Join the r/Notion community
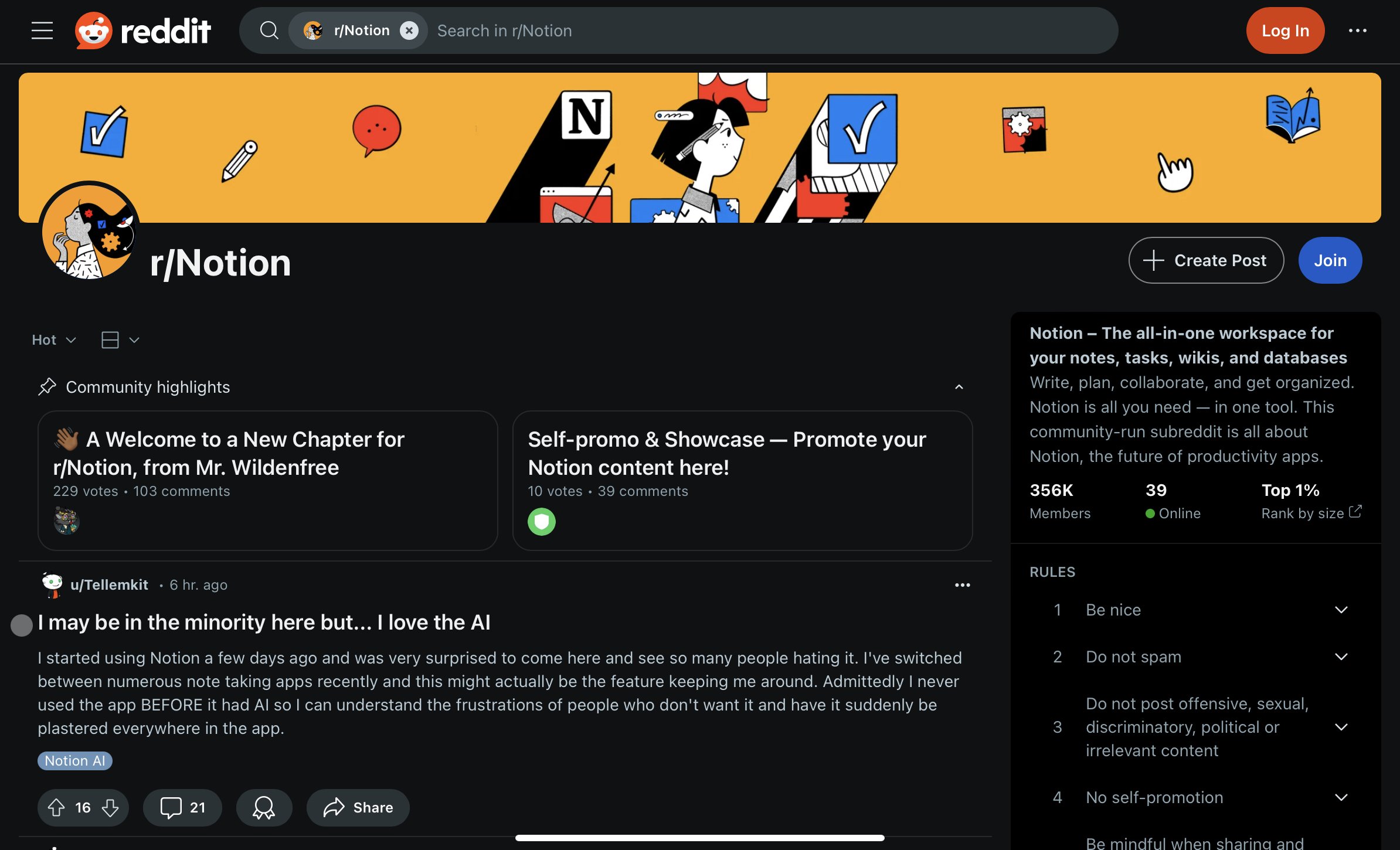 click(1330, 260)
